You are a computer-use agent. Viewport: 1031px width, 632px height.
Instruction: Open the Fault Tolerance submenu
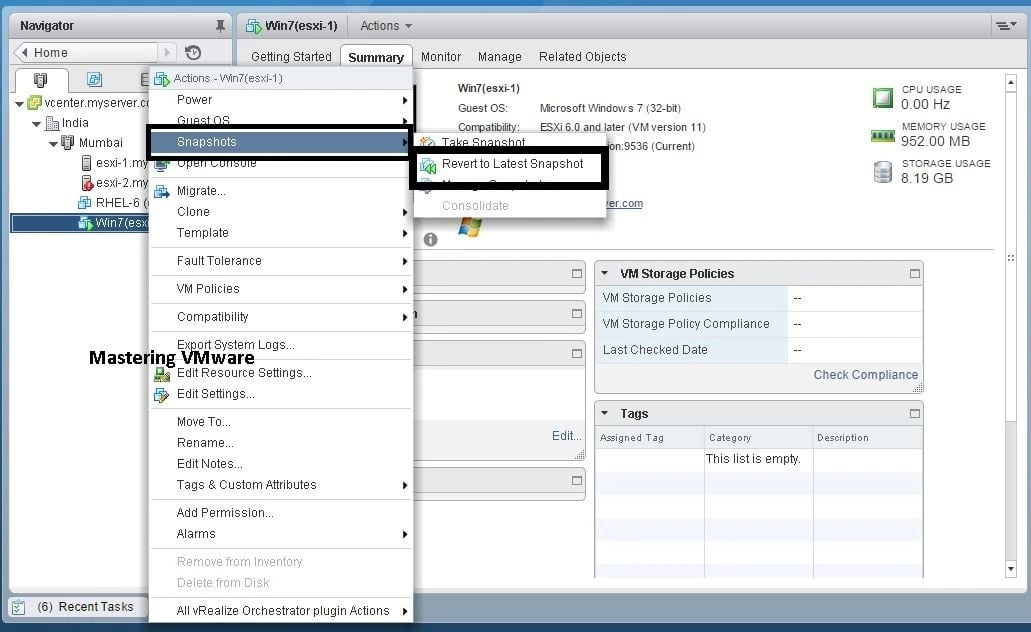(x=219, y=261)
